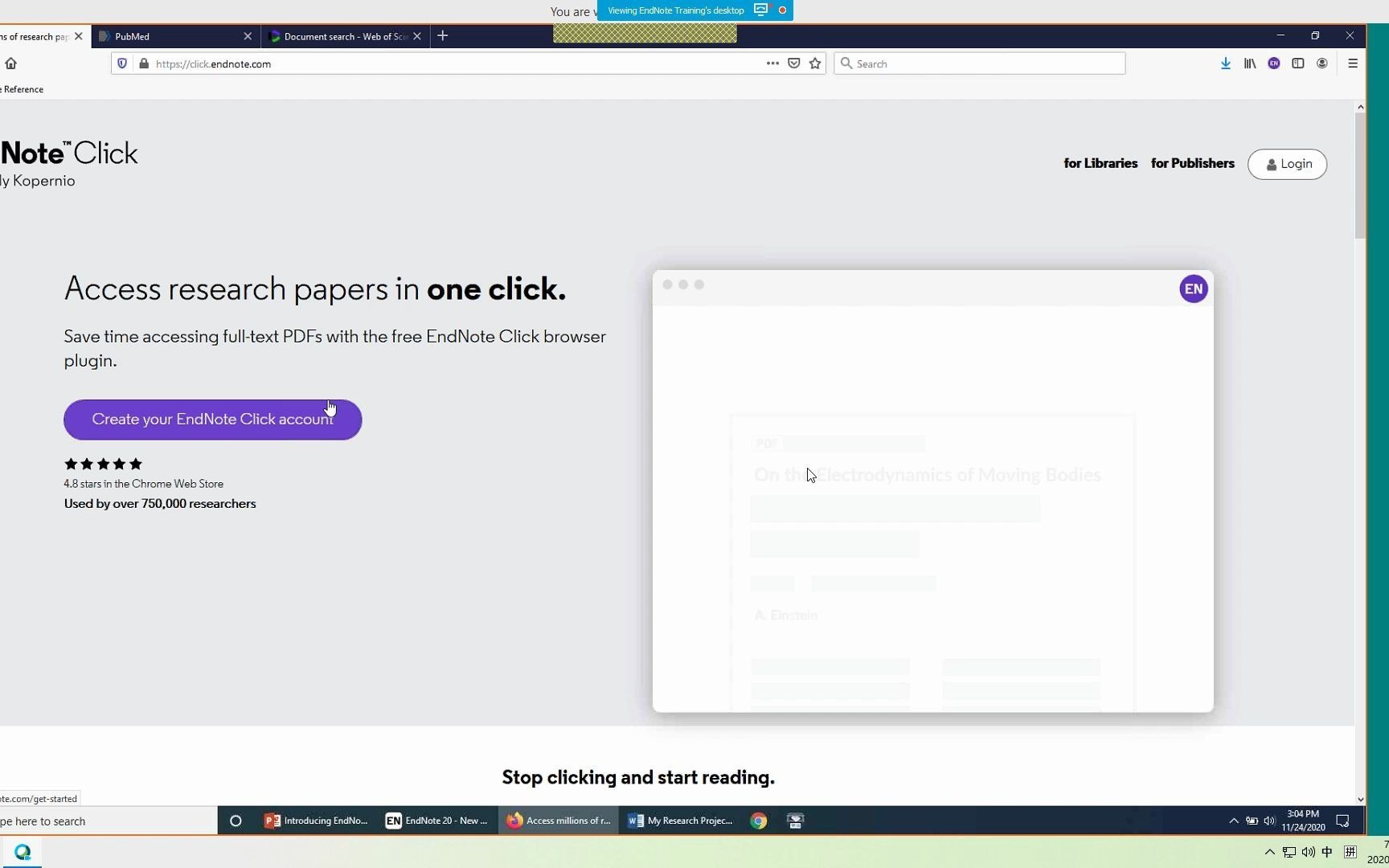The width and height of the screenshot is (1389, 868).
Task: Click the scrollbar up arrow
Action: coord(1360,107)
